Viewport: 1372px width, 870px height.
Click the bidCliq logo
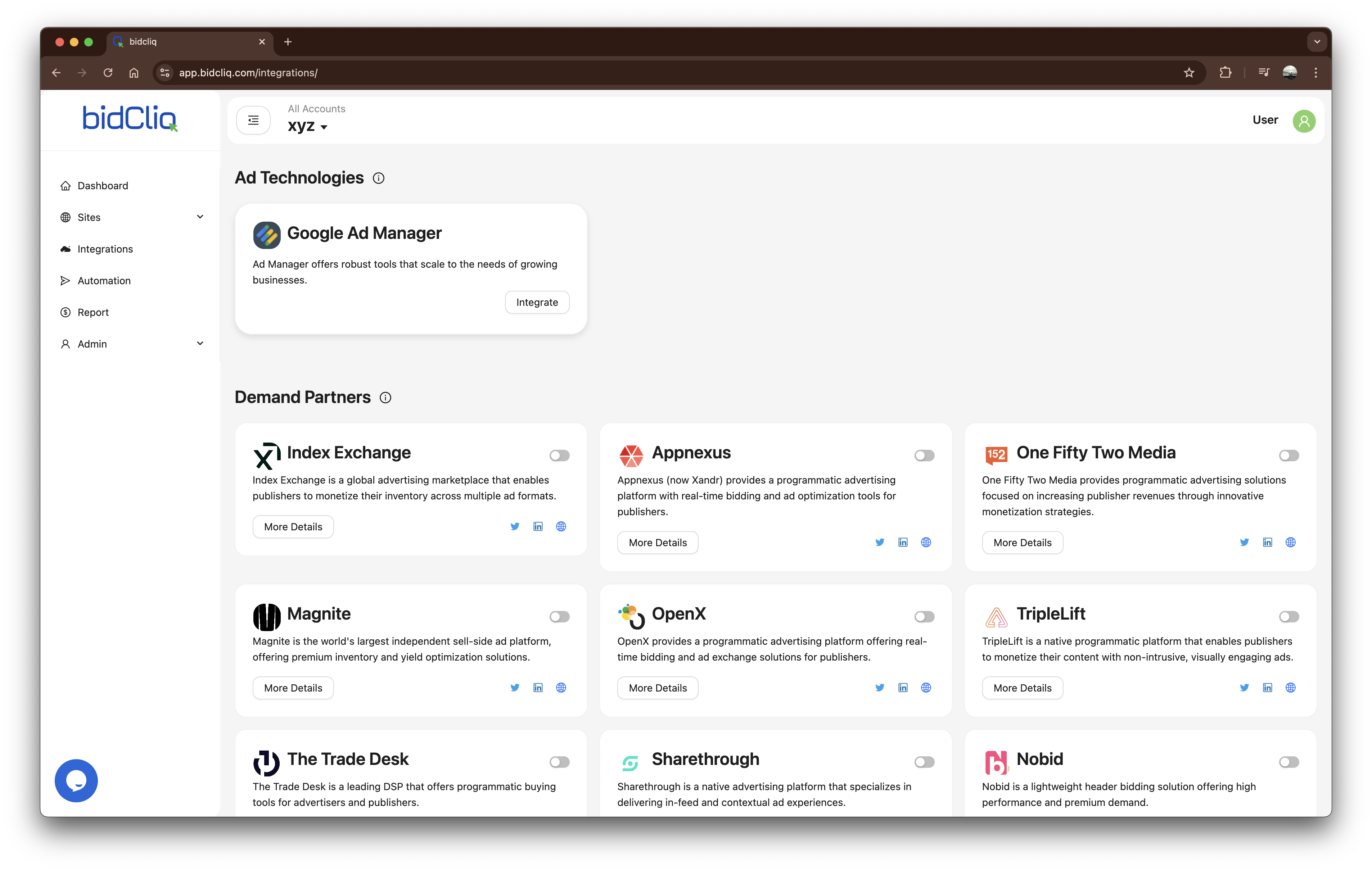[130, 118]
